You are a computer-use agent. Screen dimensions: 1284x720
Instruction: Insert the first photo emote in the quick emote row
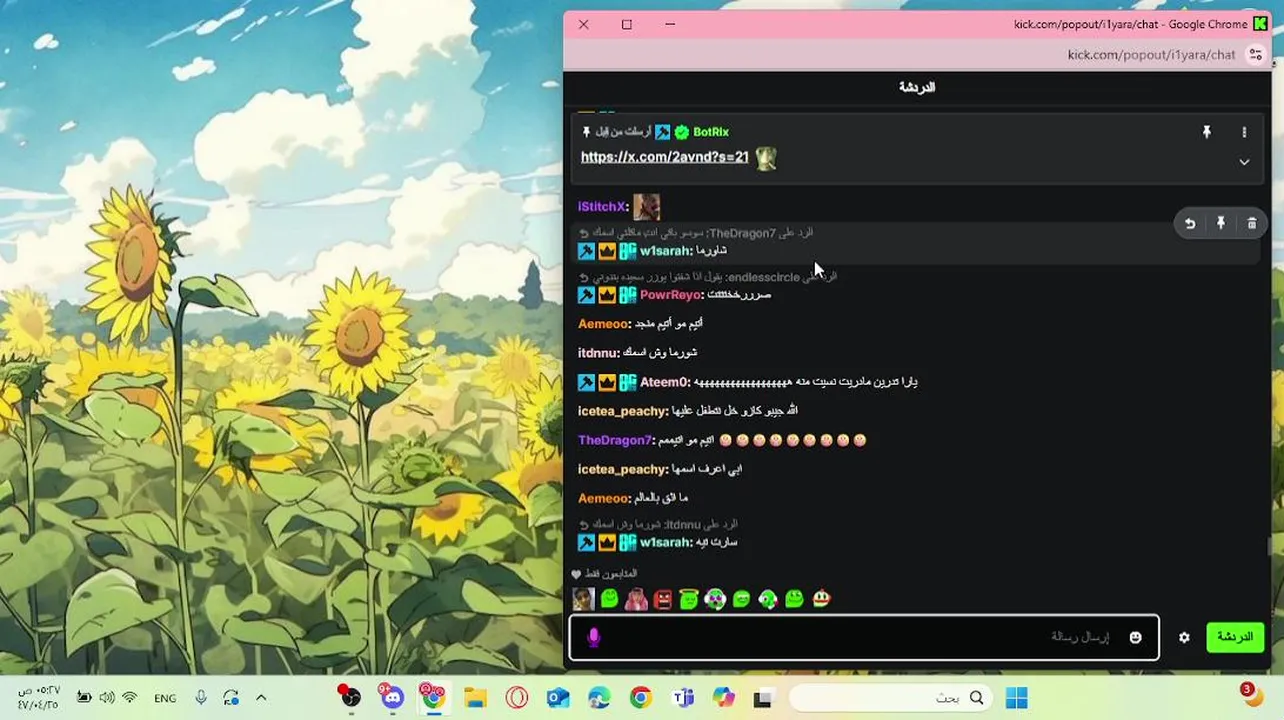coord(583,599)
